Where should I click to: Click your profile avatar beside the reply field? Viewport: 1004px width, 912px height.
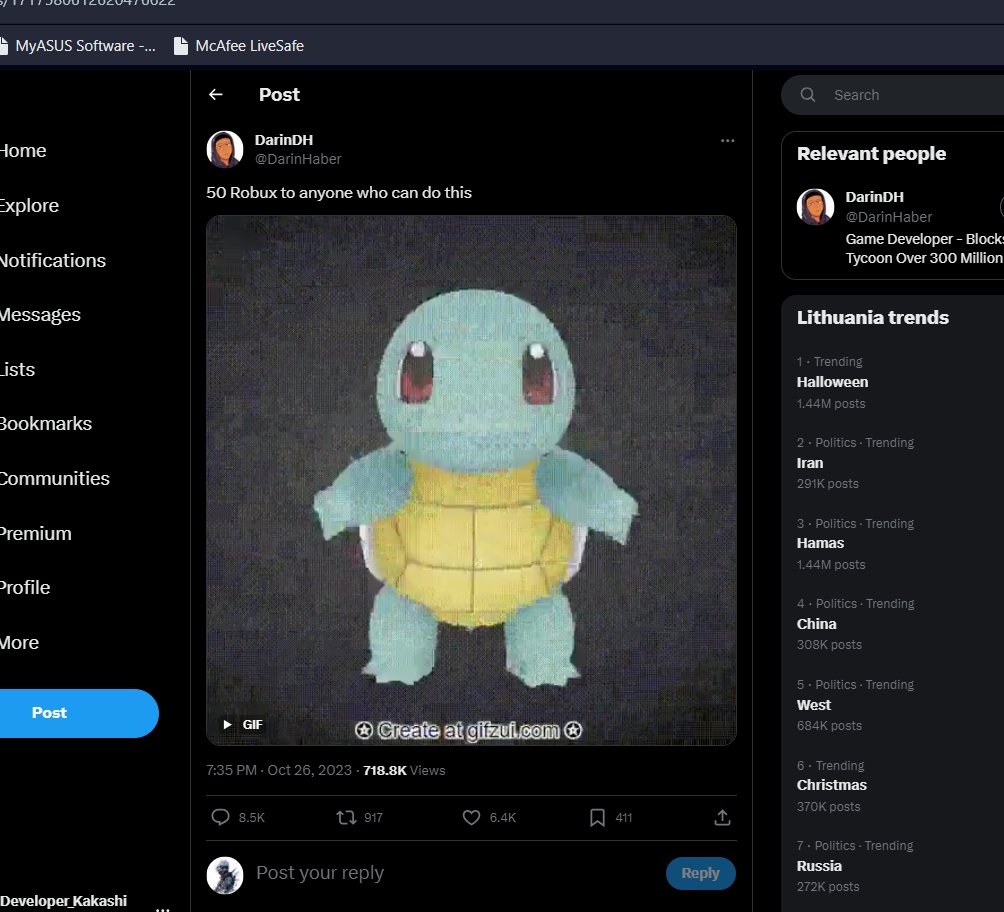tap(225, 875)
